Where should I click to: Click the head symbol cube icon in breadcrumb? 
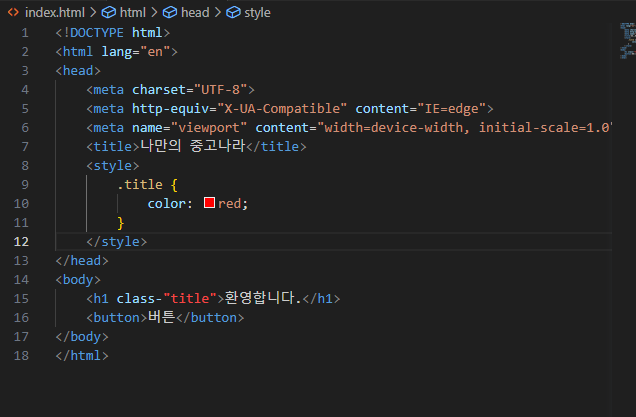coord(170,13)
